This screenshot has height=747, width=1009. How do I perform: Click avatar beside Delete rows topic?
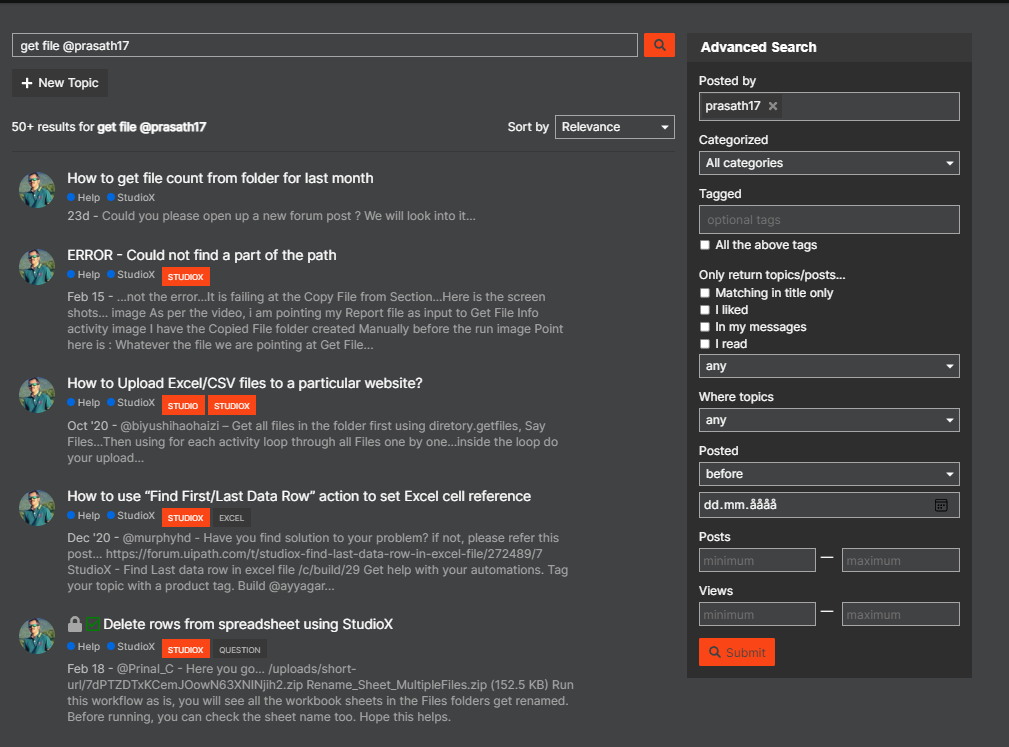pyautogui.click(x=37, y=635)
